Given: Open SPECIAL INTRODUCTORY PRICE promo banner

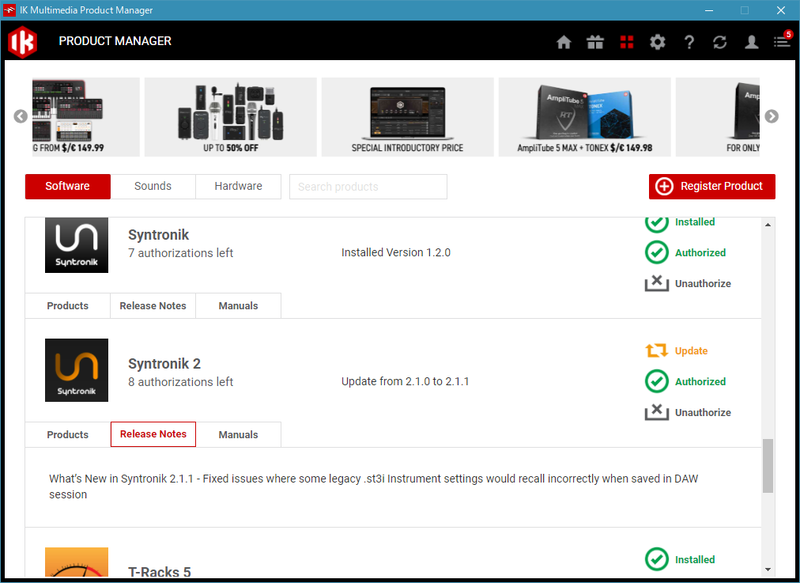Looking at the screenshot, I should point(407,117).
